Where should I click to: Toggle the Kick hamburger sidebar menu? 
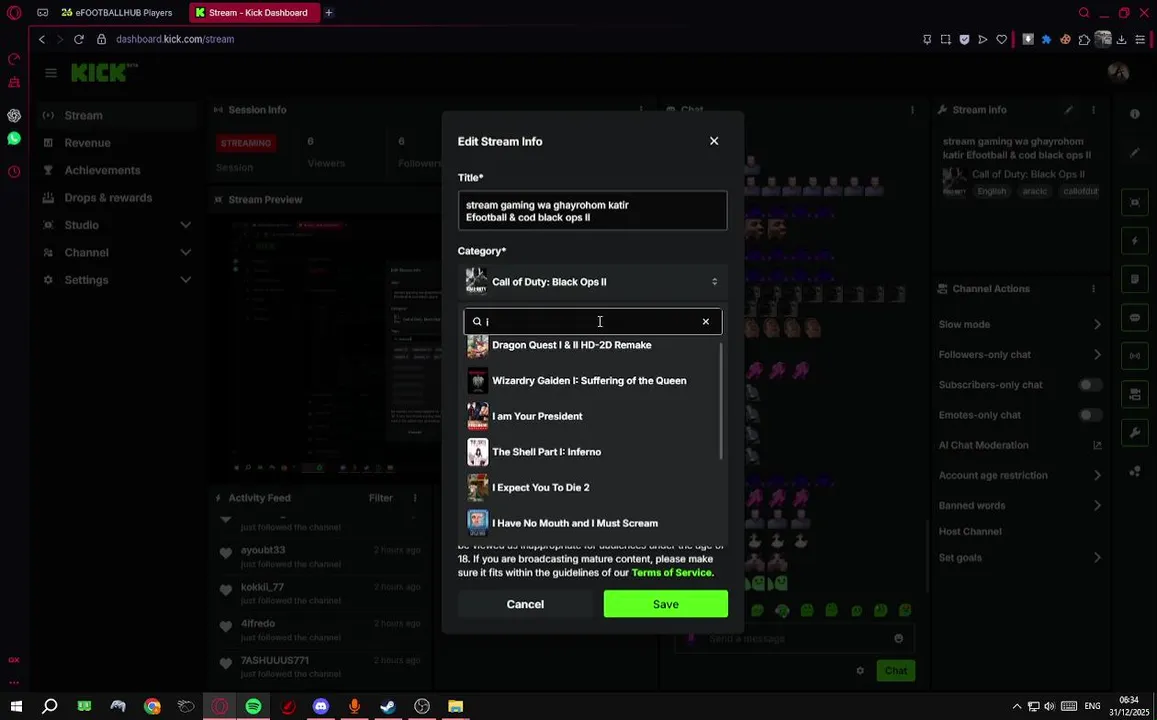click(51, 73)
